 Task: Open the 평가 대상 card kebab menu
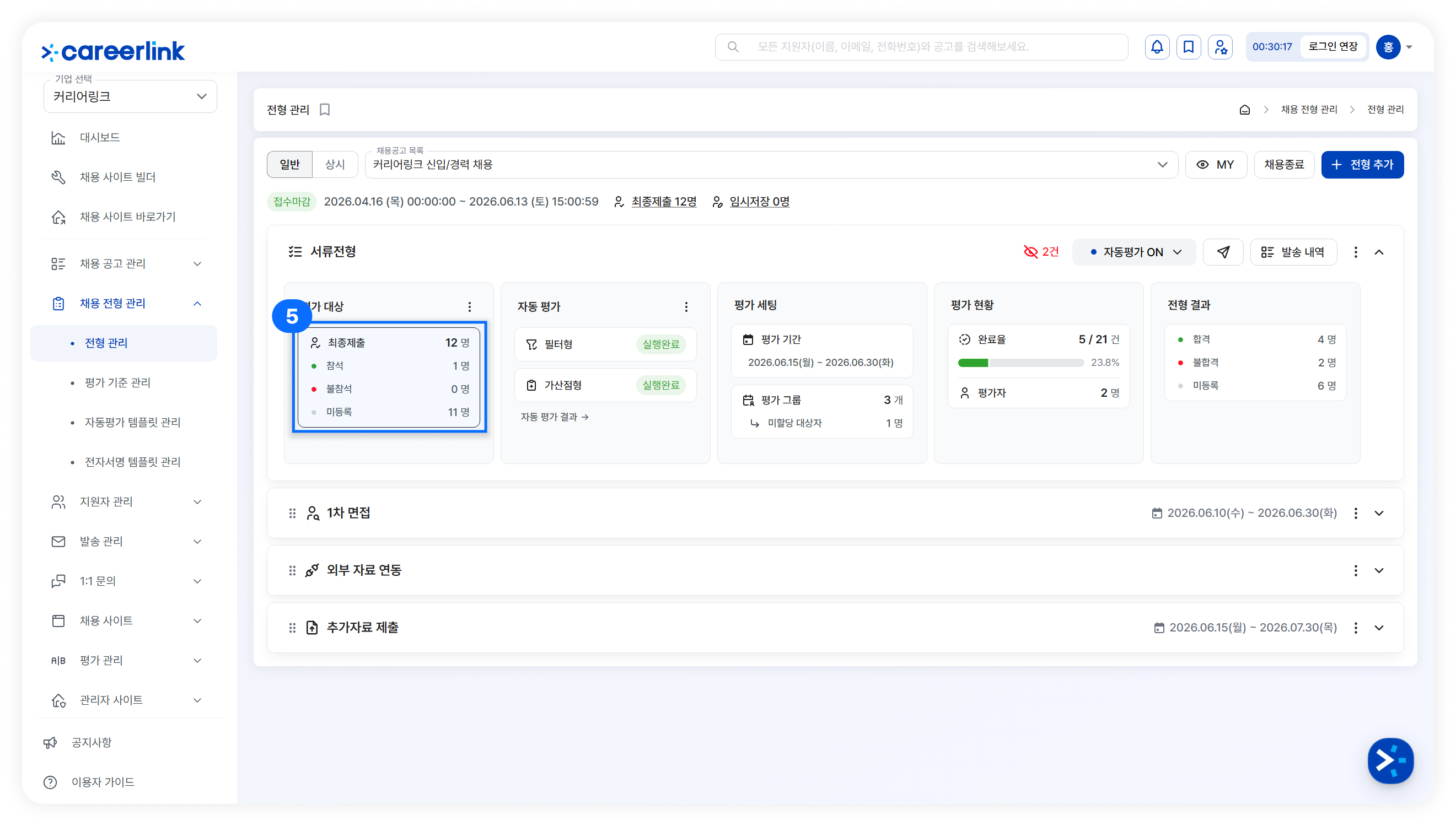click(x=469, y=307)
